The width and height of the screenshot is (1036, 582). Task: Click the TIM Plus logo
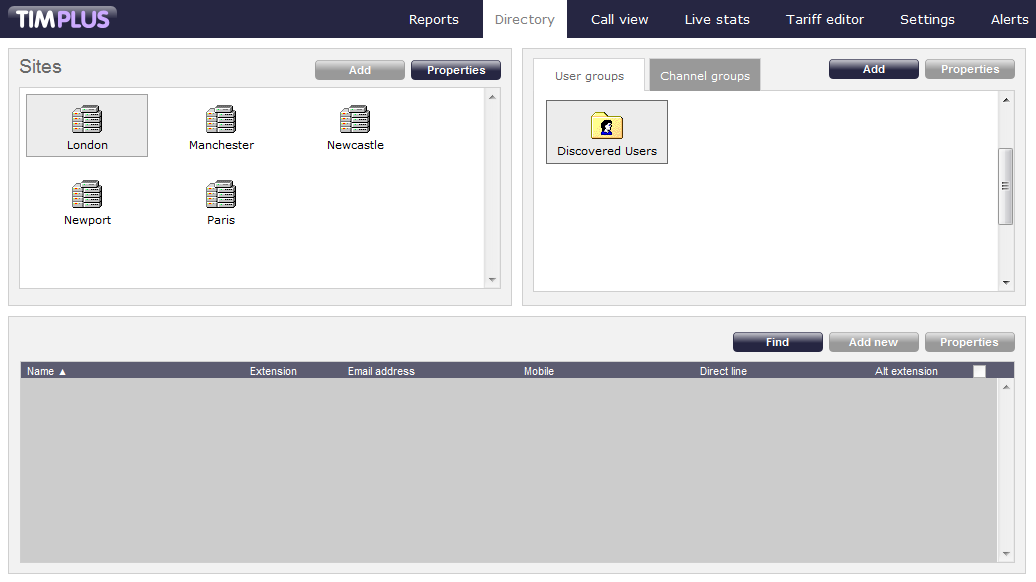pyautogui.click(x=62, y=18)
